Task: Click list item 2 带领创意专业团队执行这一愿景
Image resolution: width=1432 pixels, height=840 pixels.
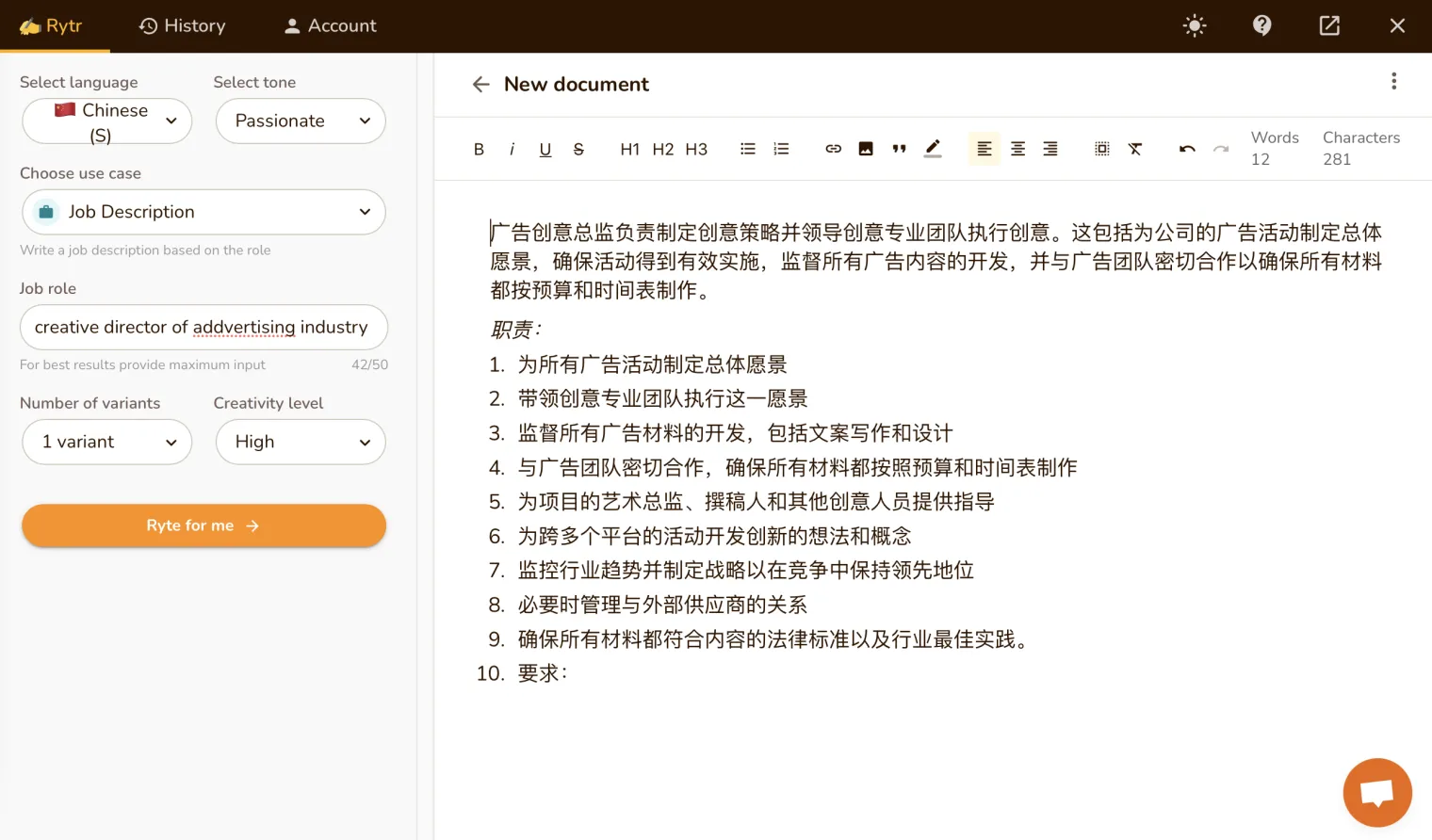Action: (x=662, y=398)
